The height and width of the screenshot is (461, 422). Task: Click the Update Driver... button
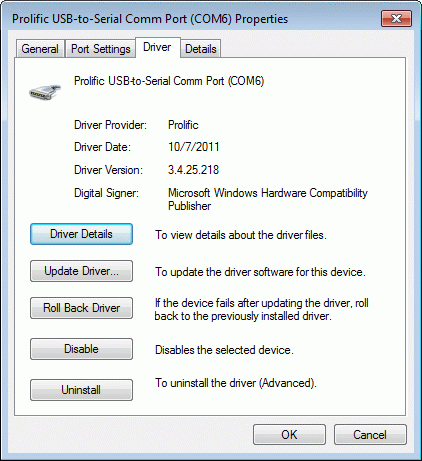point(81,271)
